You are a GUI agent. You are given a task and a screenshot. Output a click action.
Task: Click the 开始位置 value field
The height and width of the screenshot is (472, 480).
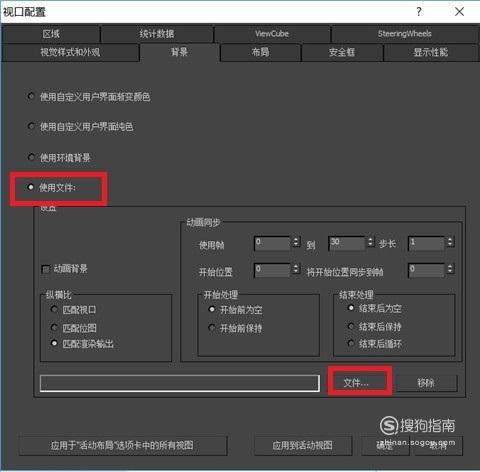click(x=272, y=270)
